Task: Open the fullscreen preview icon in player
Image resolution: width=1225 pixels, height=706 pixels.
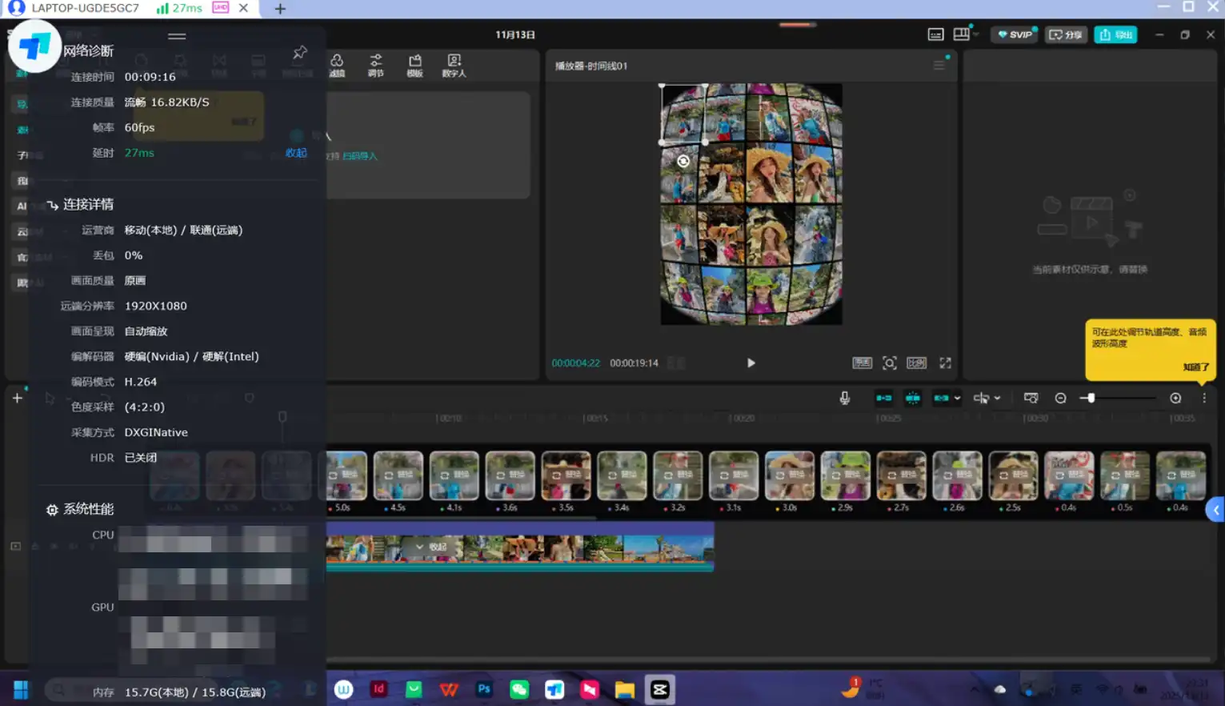Action: [945, 363]
